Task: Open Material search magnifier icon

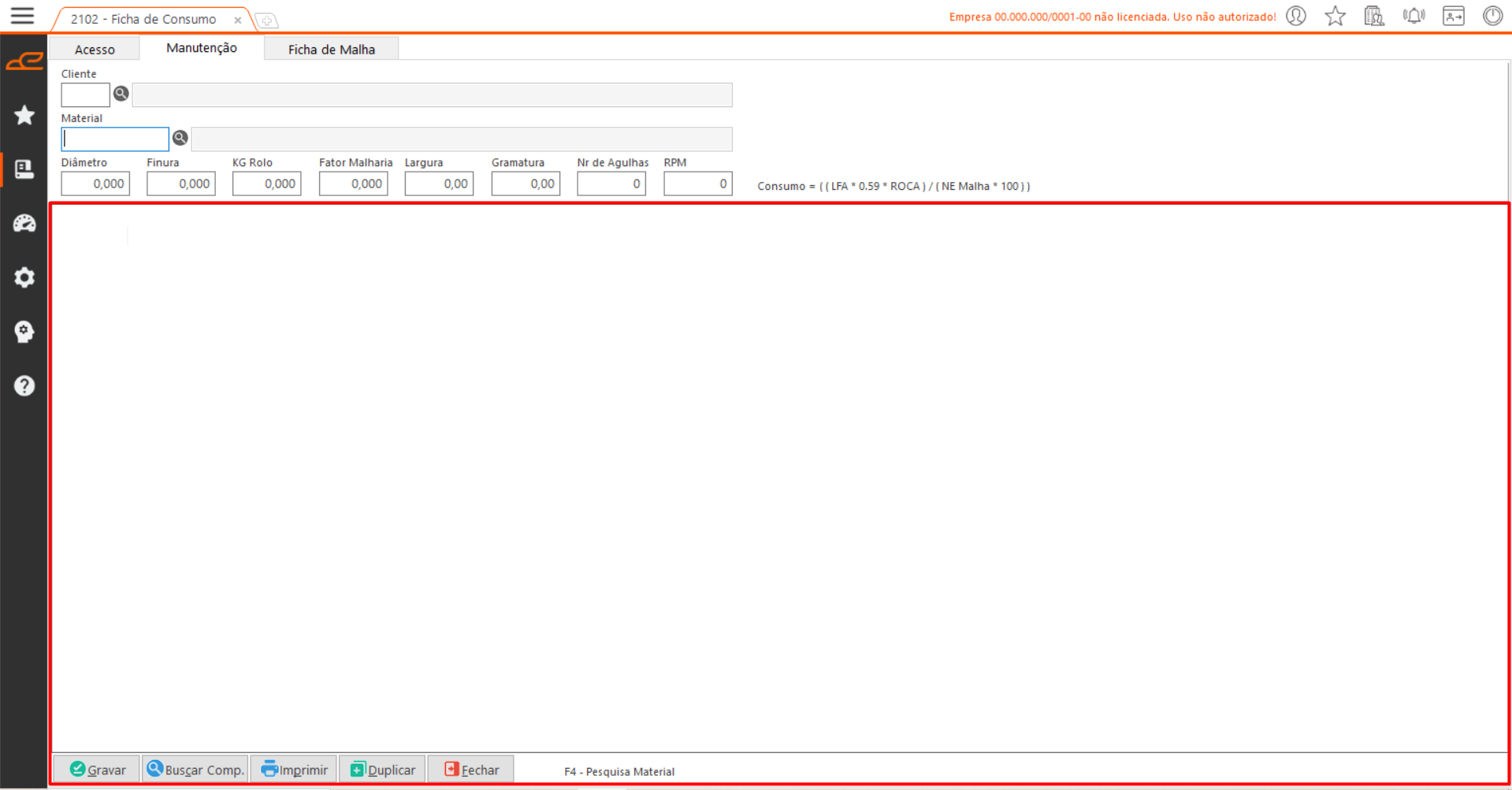Action: pyautogui.click(x=180, y=138)
